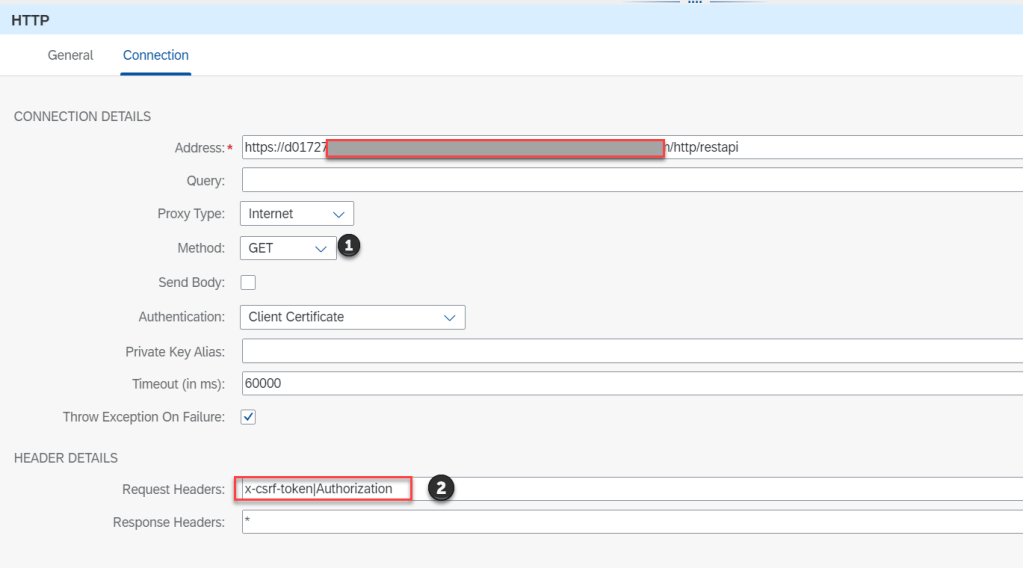Click the Method dropdown chevron arrow
Viewport: 1023px width, 568px height.
click(x=321, y=248)
